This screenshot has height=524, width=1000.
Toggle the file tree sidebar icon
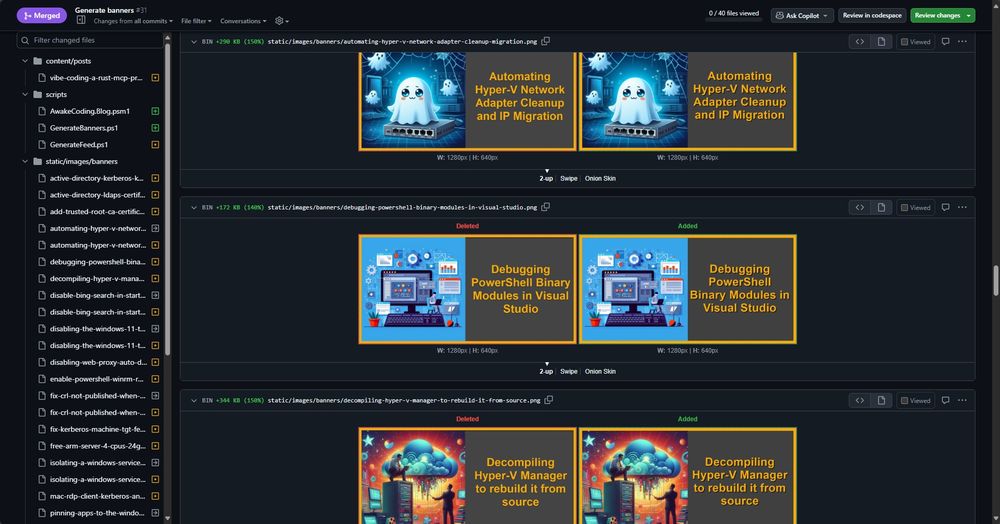coord(81,20)
